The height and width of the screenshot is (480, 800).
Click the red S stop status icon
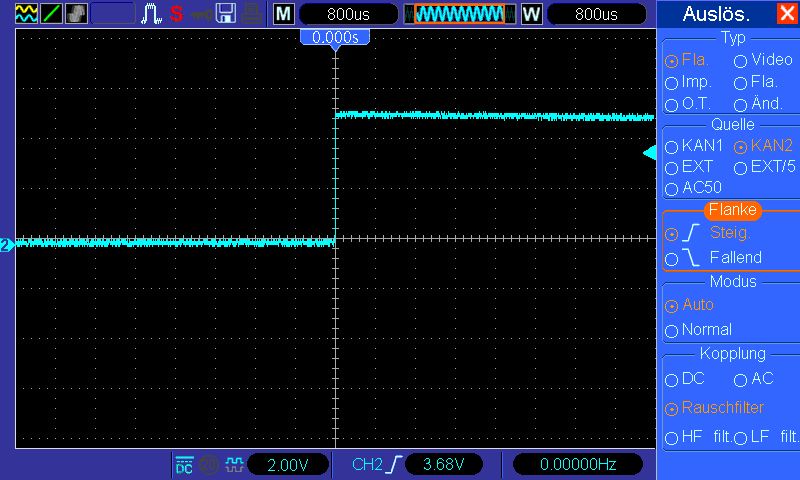point(176,14)
